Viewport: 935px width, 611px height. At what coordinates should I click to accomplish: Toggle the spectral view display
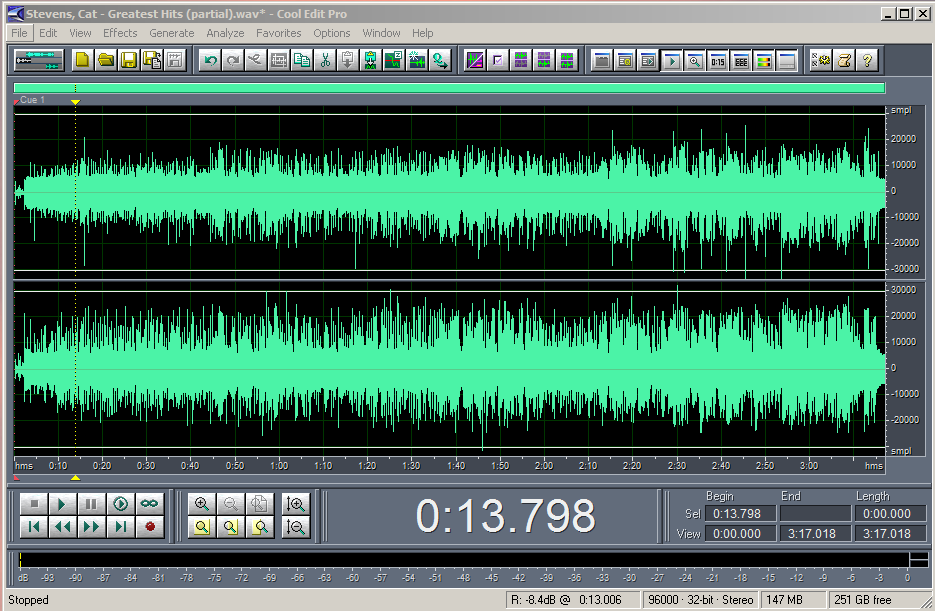click(475, 60)
